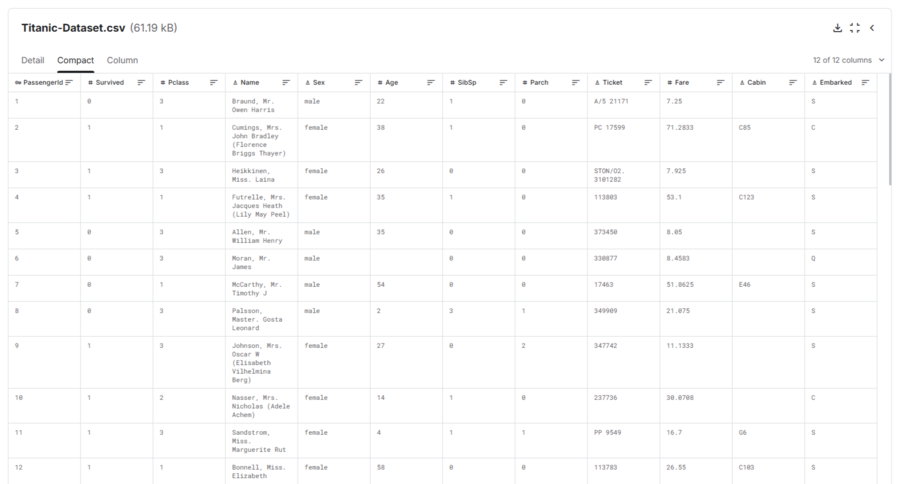Sort by the Survived column icon

point(141,83)
